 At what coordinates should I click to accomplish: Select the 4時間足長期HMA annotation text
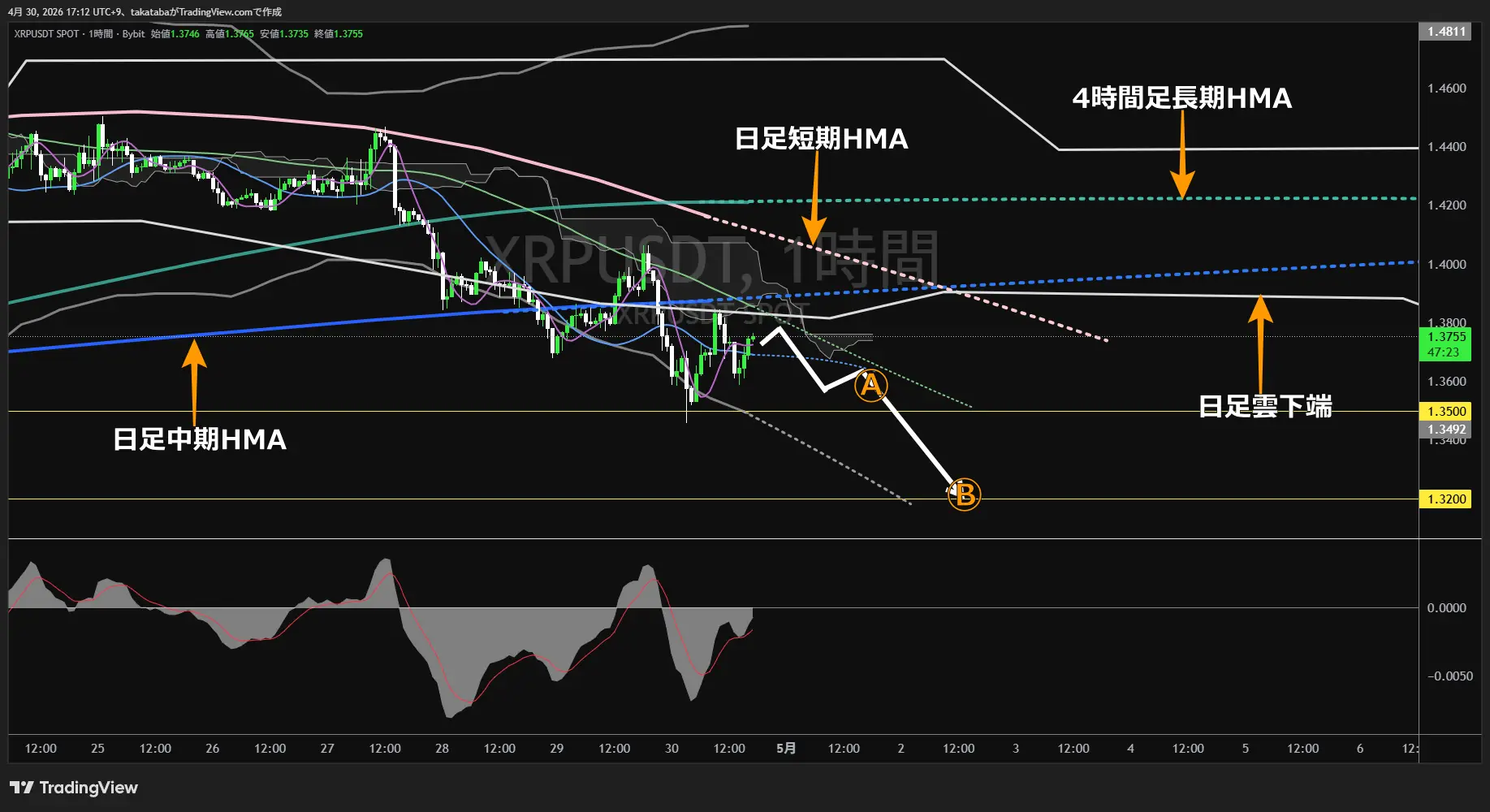click(1182, 98)
